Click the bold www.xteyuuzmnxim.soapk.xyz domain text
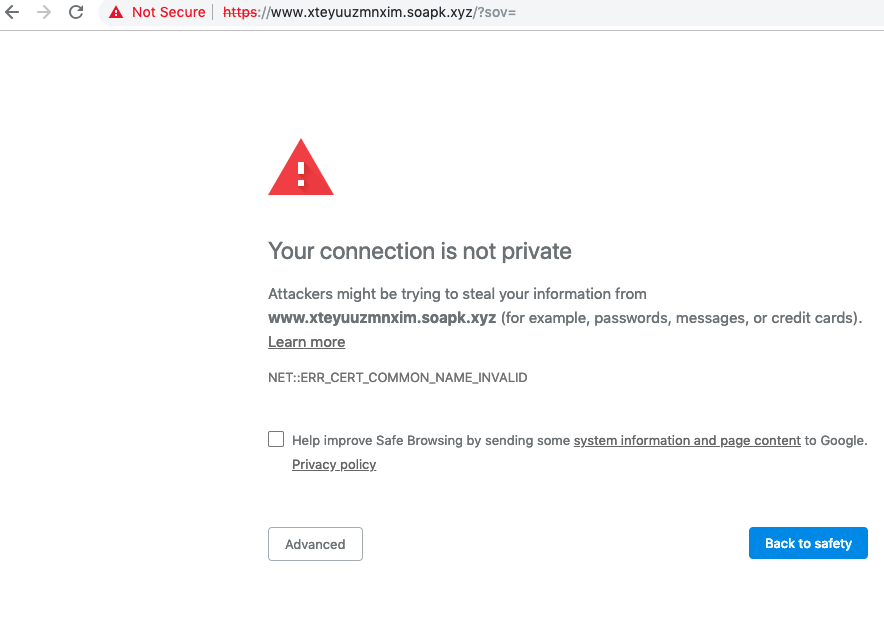This screenshot has height=622, width=884. coord(382,318)
